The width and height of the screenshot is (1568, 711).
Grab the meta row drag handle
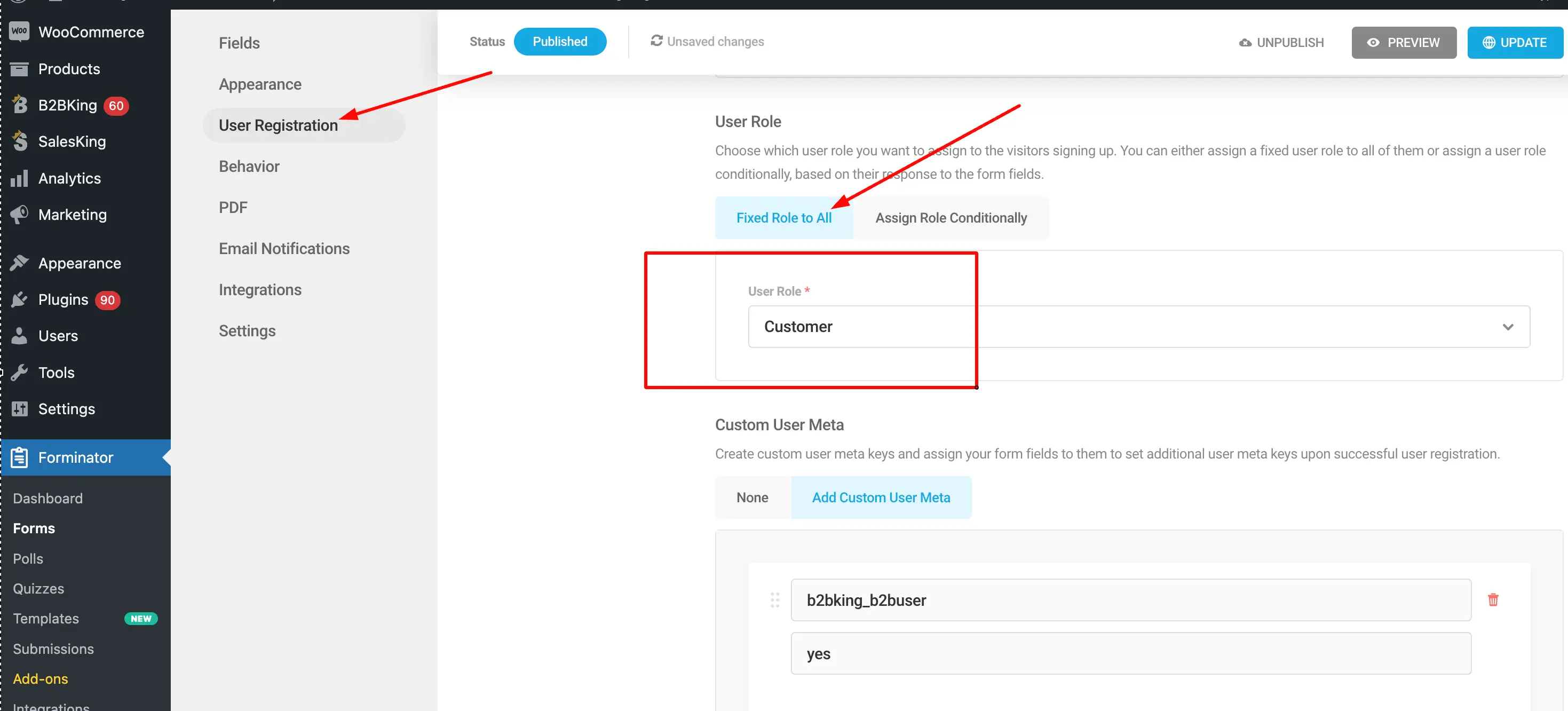point(774,599)
